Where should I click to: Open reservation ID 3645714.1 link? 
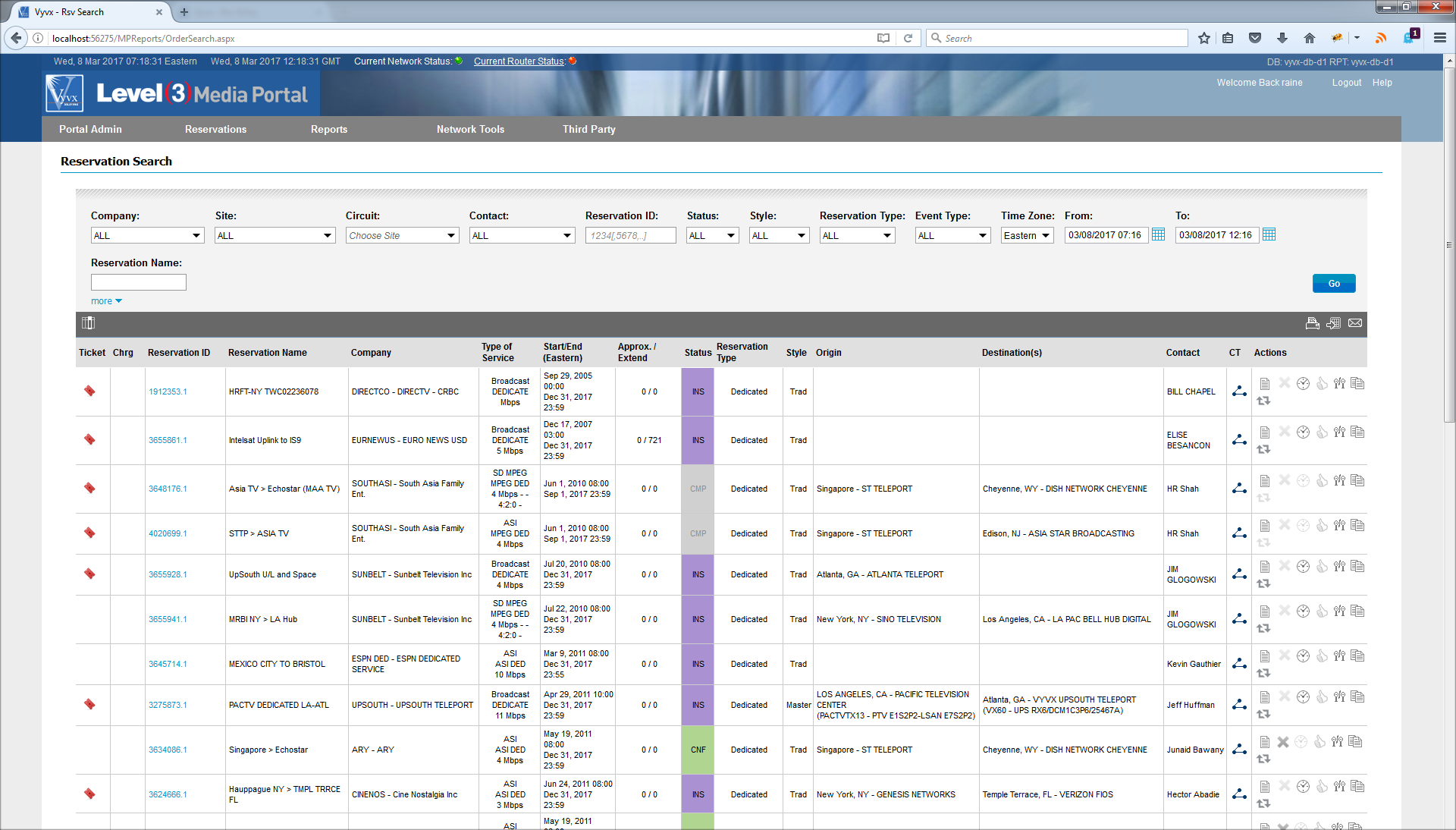tap(168, 664)
